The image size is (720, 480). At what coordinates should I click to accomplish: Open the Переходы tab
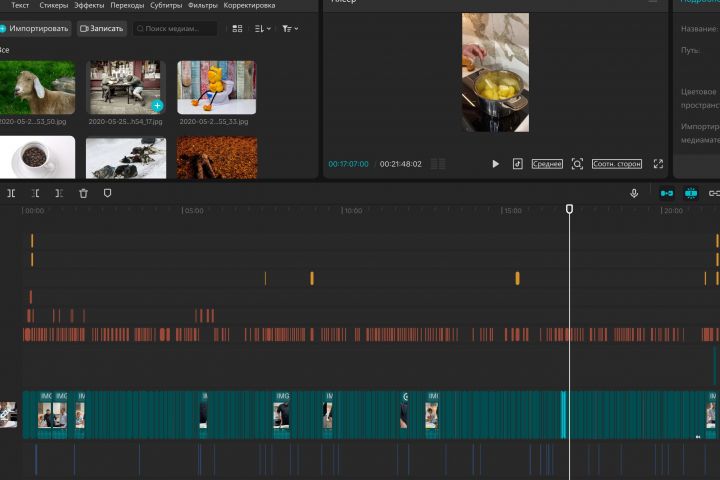pos(127,6)
